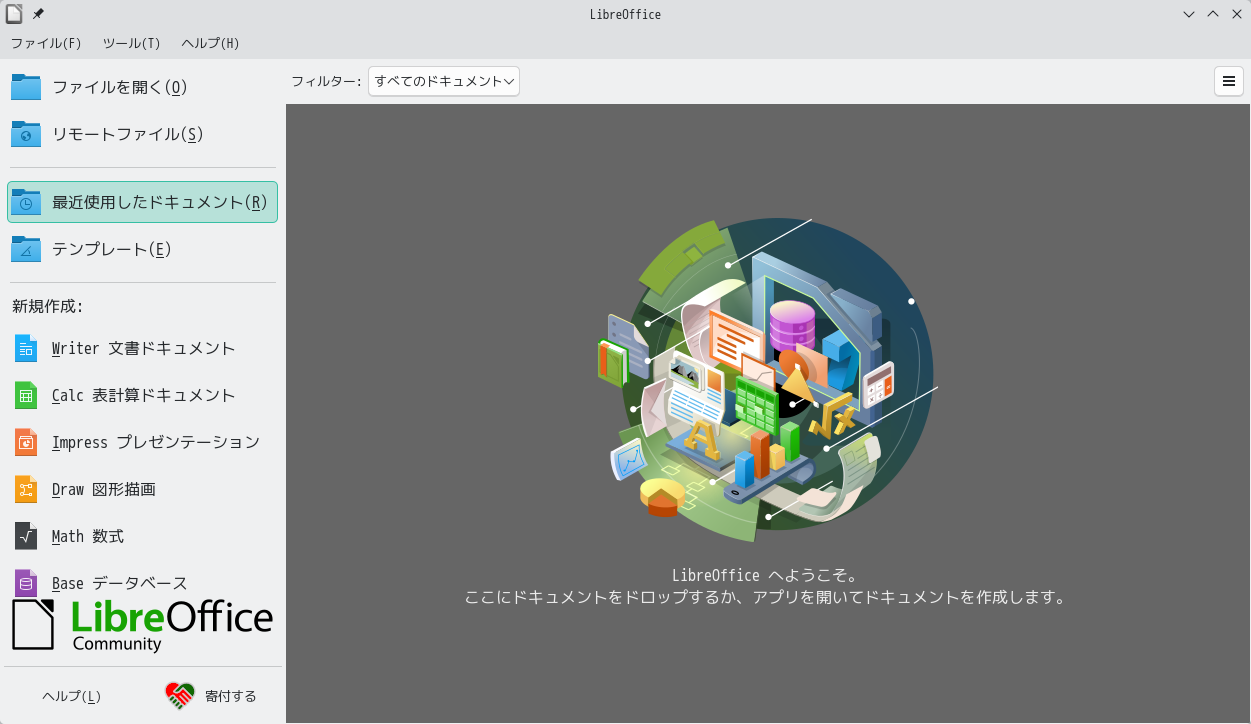Screen dimensions: 1251x724
Task: Click the yellow Draw icon
Action: 26,489
